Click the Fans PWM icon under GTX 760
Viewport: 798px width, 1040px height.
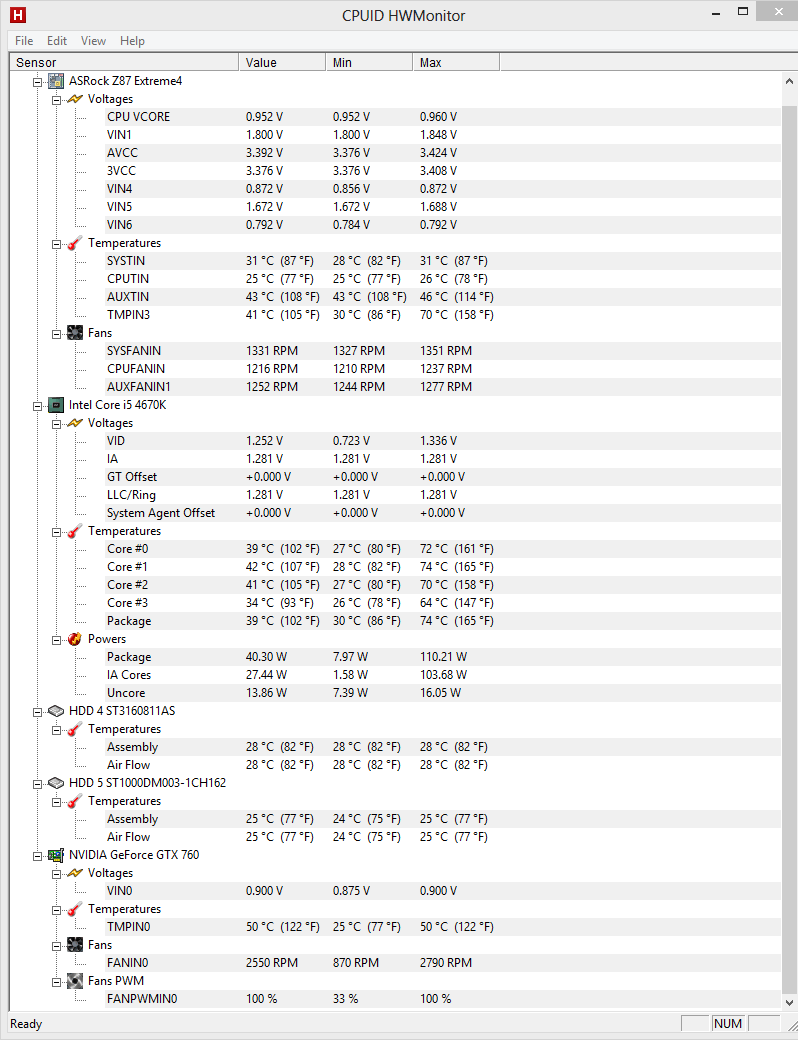[75, 981]
